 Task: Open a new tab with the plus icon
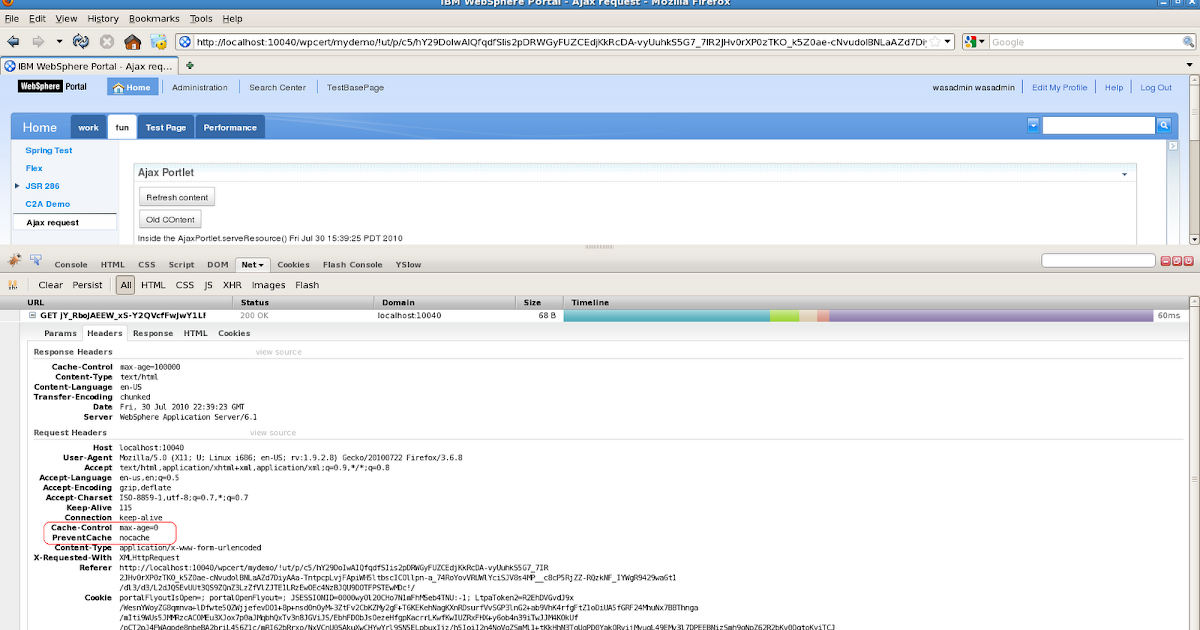(190, 66)
